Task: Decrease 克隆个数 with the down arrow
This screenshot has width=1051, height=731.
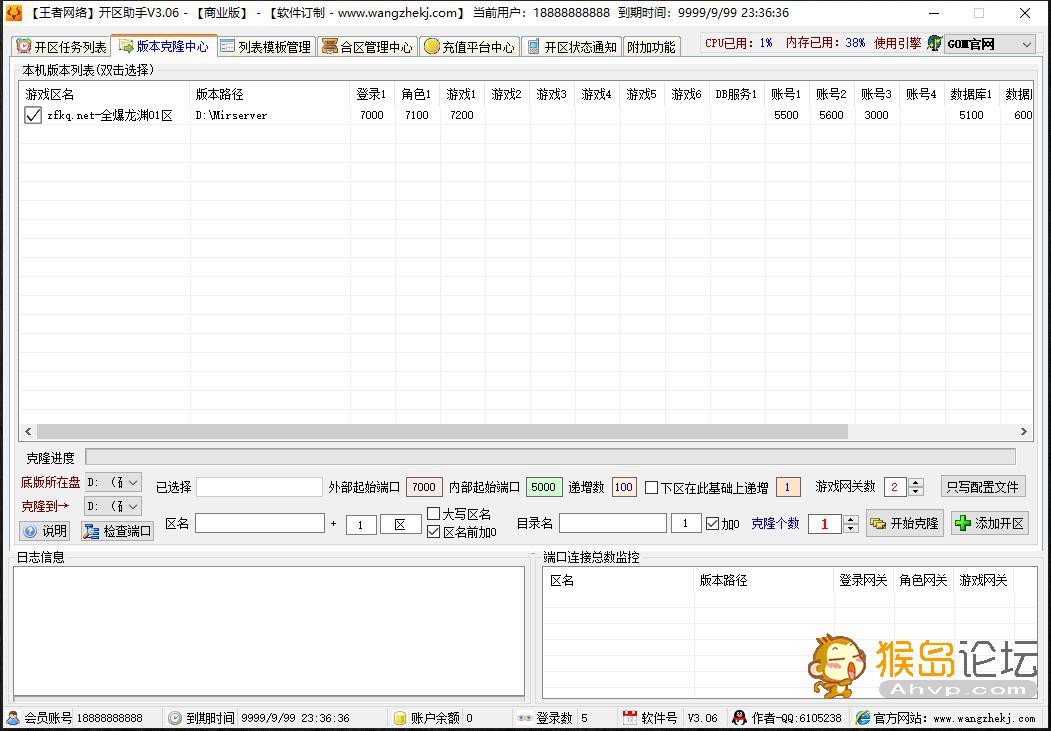Action: (x=851, y=528)
